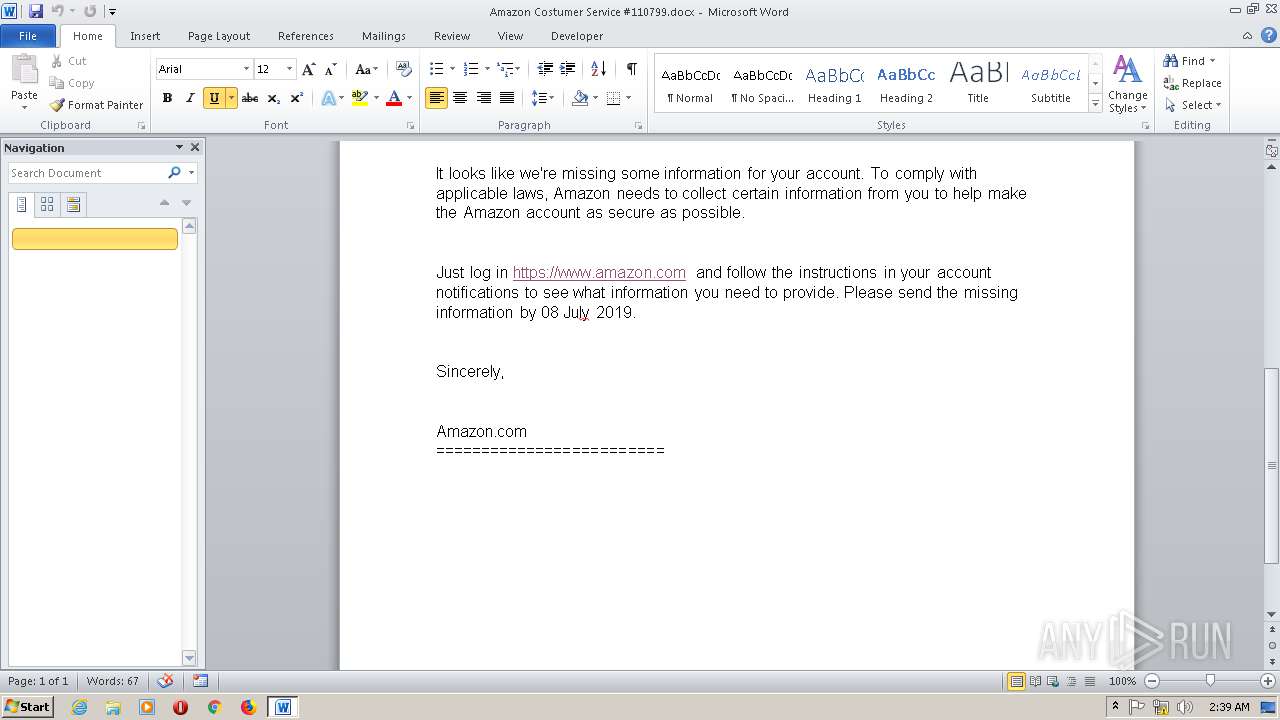Expand the Styles gallery
The height and width of the screenshot is (720, 1280).
pos(1096,104)
